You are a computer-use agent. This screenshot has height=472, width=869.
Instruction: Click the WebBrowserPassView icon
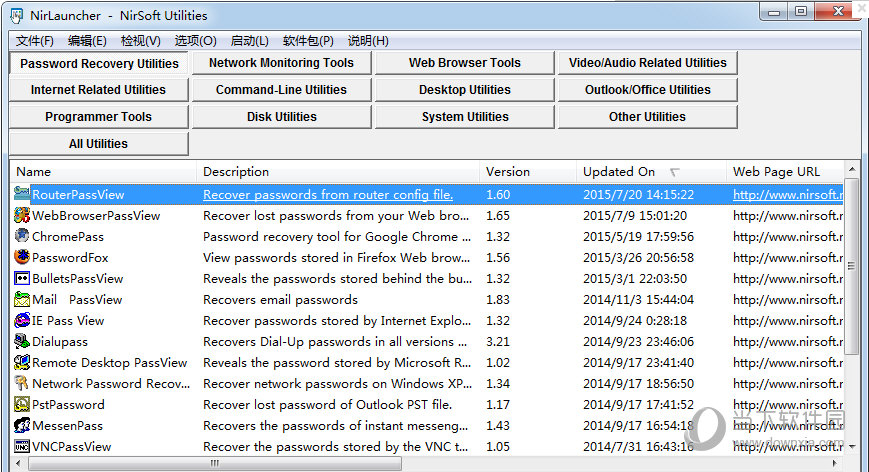click(22, 215)
